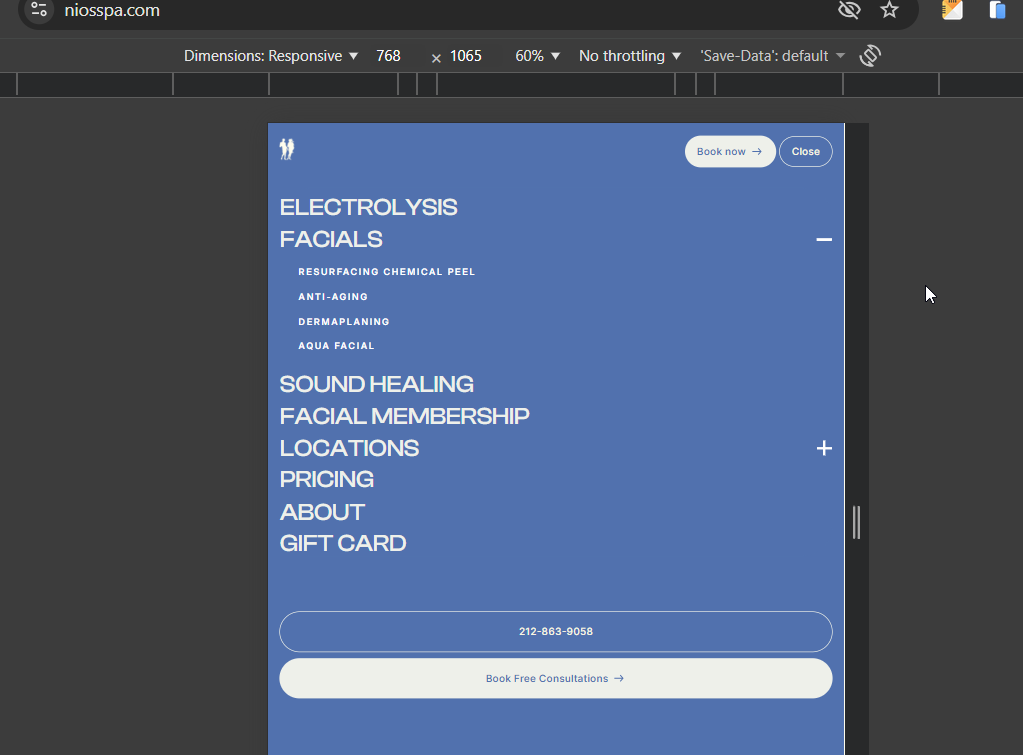This screenshot has height=755, width=1023.
Task: Open the No throttling dropdown
Action: click(x=630, y=56)
